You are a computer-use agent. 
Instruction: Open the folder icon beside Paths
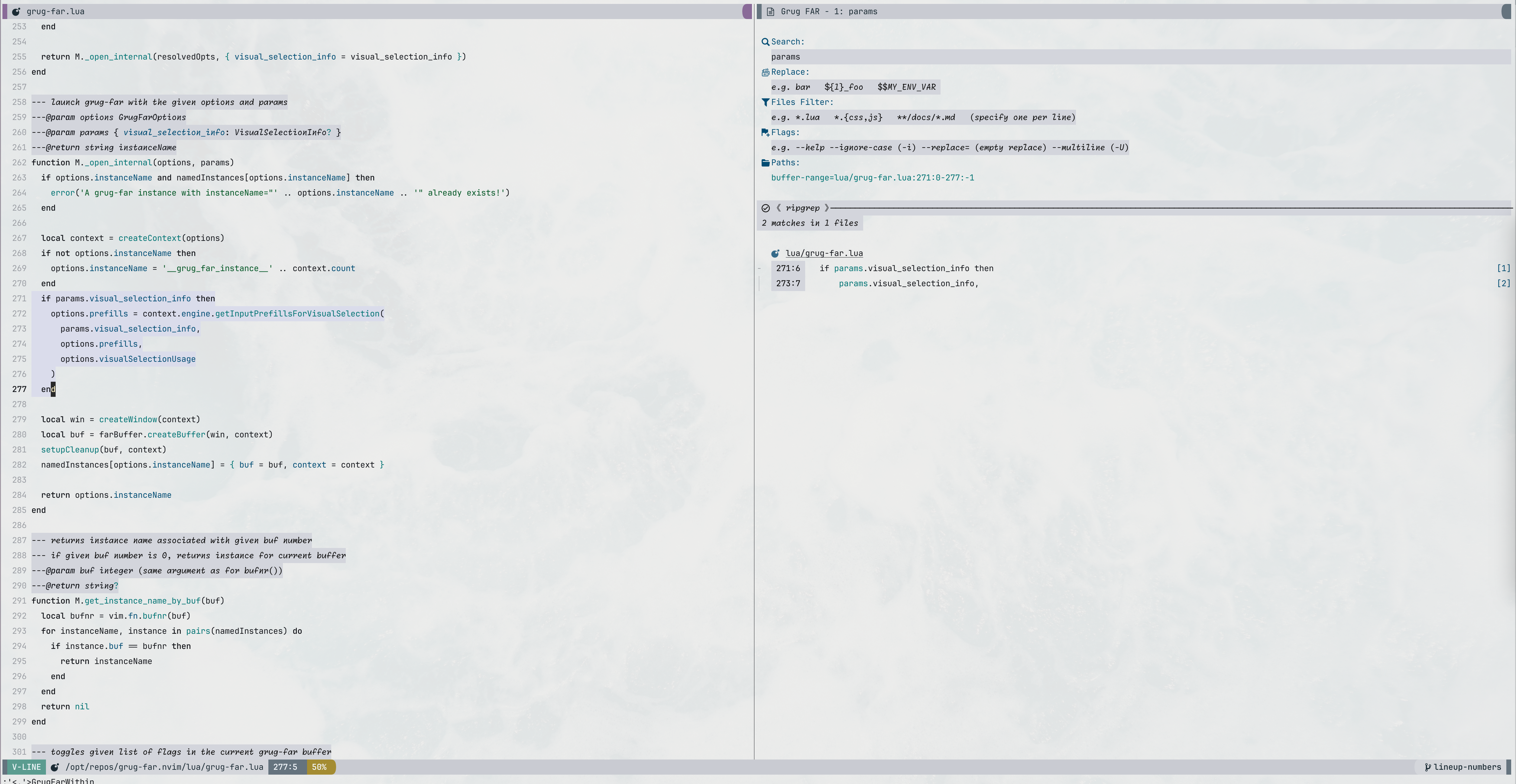[766, 162]
